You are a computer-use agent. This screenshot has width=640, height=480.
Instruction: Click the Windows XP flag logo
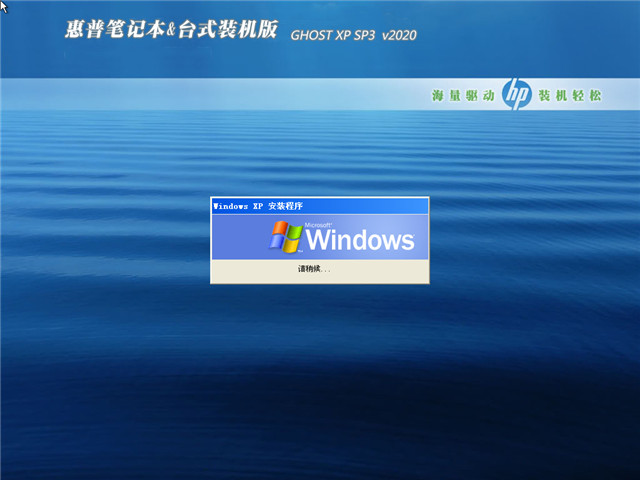click(285, 237)
